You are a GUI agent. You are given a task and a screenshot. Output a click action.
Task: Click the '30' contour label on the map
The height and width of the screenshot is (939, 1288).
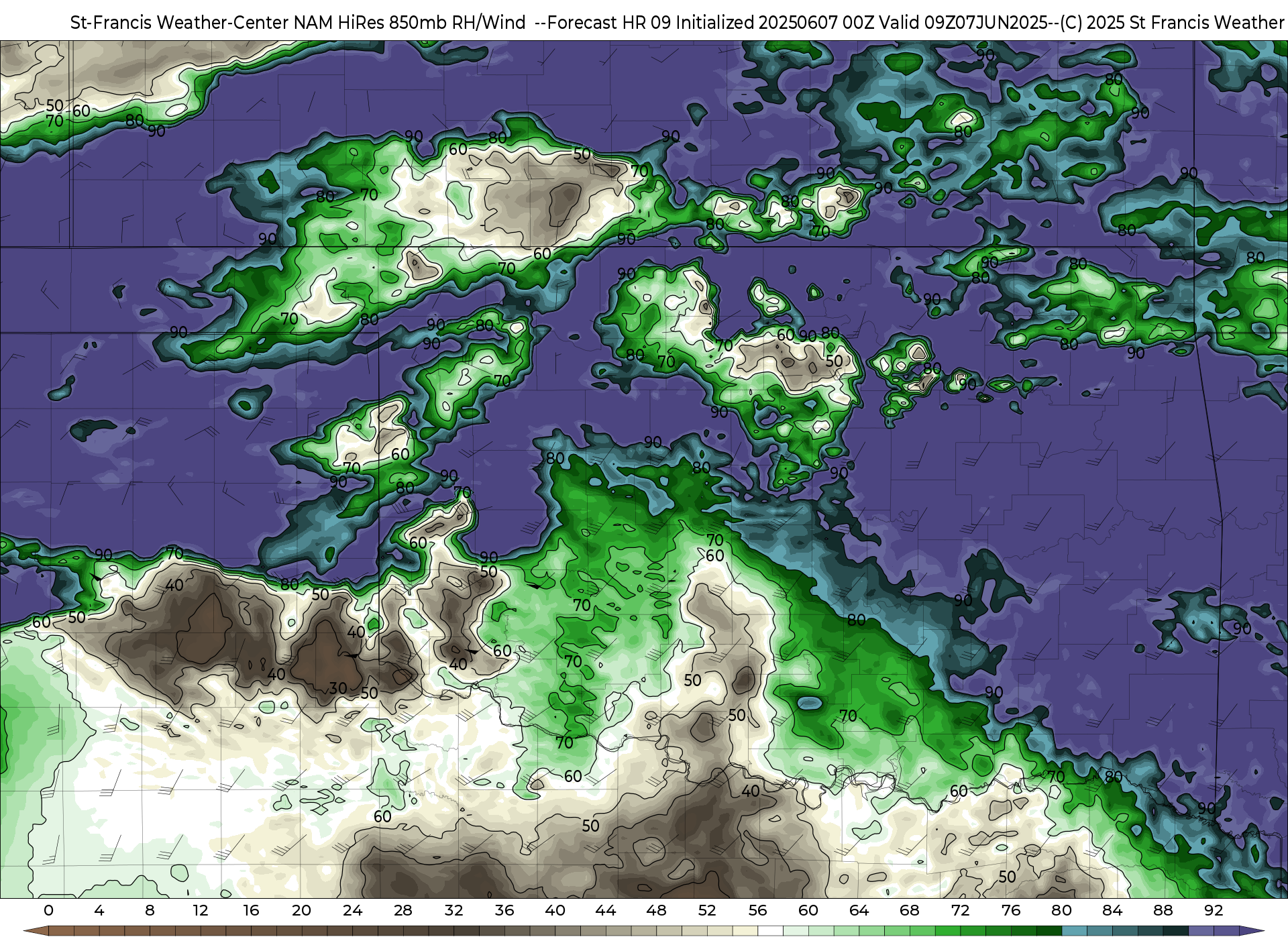pos(338,688)
